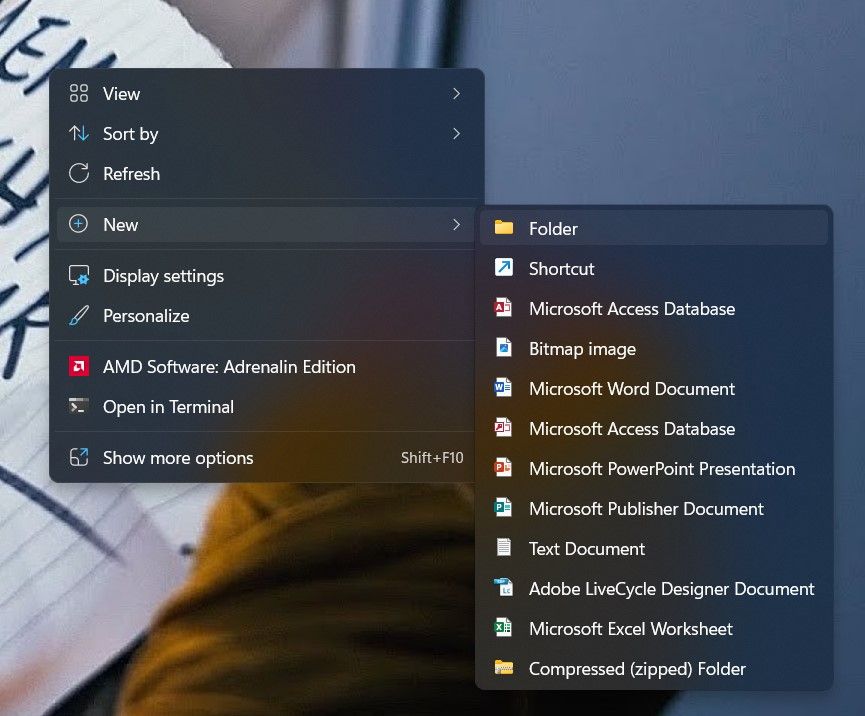Create a new Text Document
Image resolution: width=865 pixels, height=716 pixels.
click(586, 548)
